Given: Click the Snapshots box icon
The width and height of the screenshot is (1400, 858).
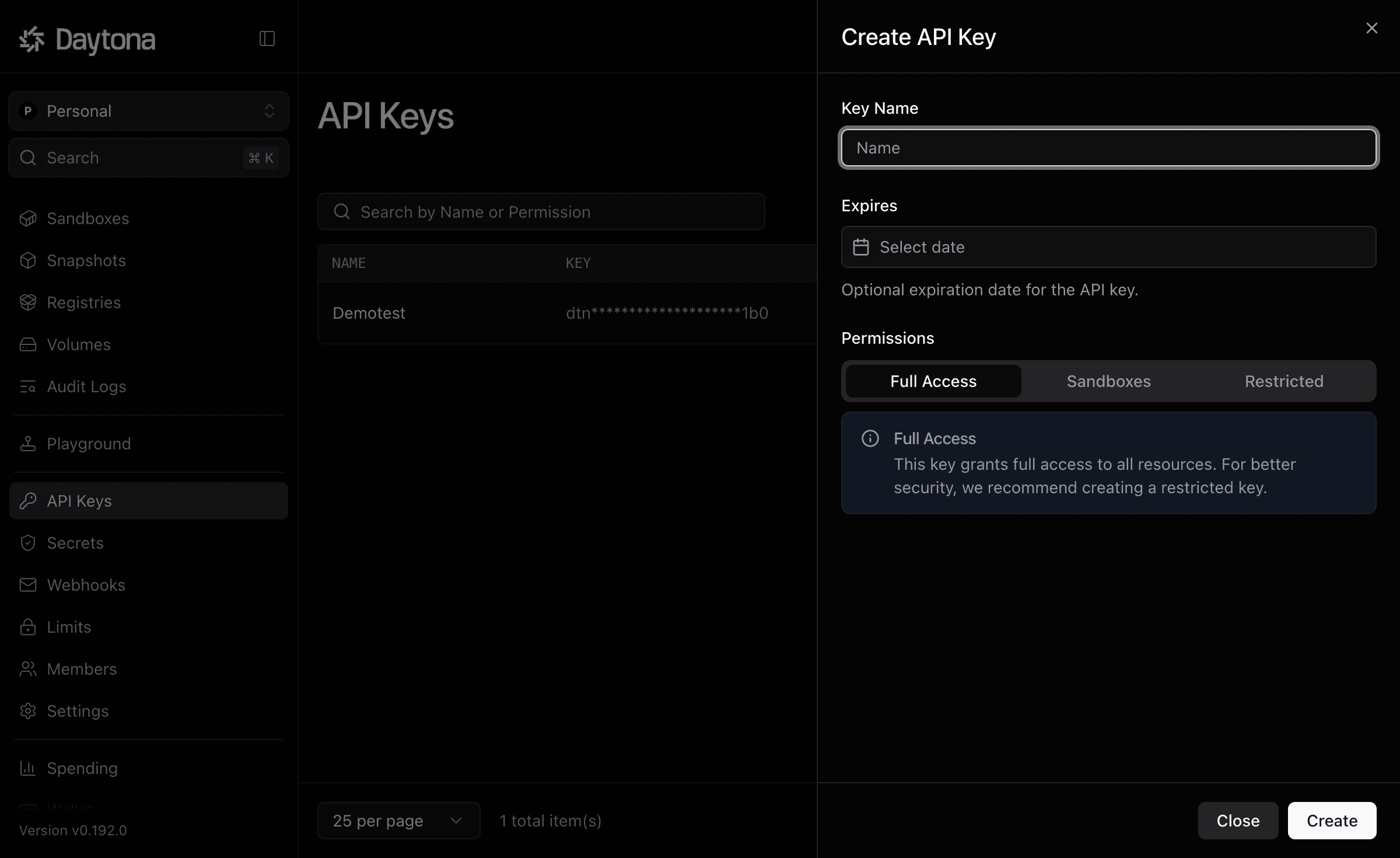Looking at the screenshot, I should click(28, 260).
